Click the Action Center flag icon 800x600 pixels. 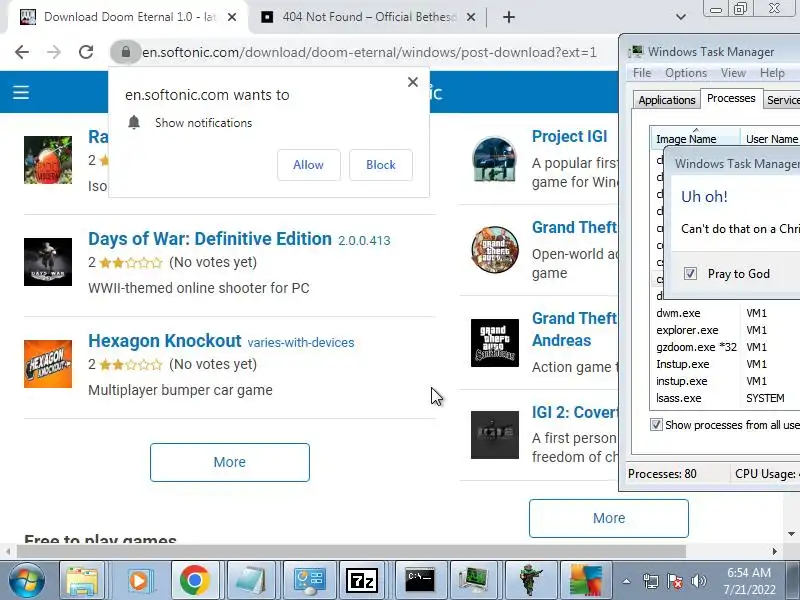click(x=675, y=581)
